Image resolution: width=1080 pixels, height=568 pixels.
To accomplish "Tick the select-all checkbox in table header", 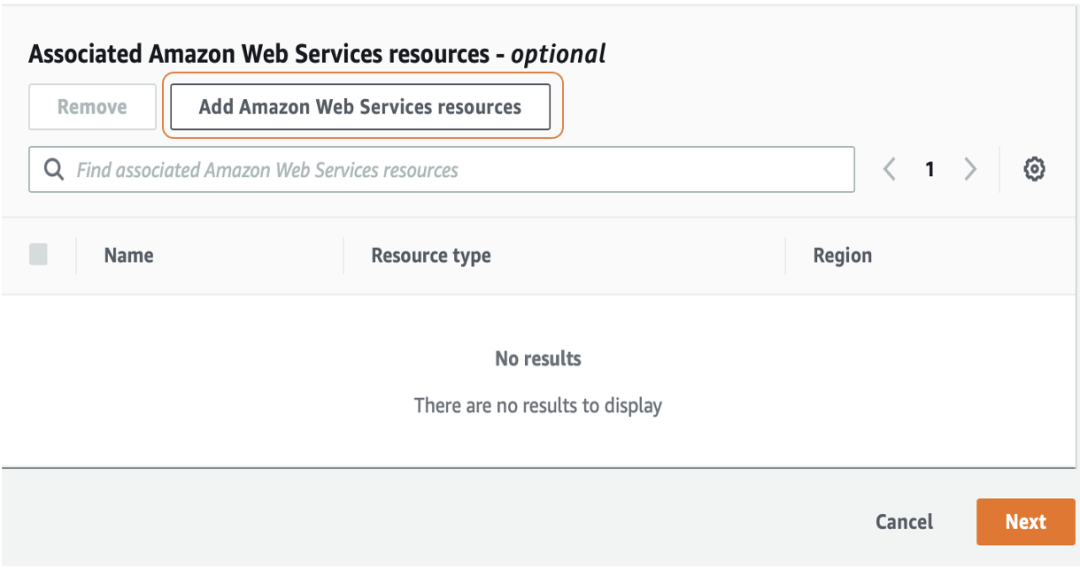I will (x=39, y=254).
